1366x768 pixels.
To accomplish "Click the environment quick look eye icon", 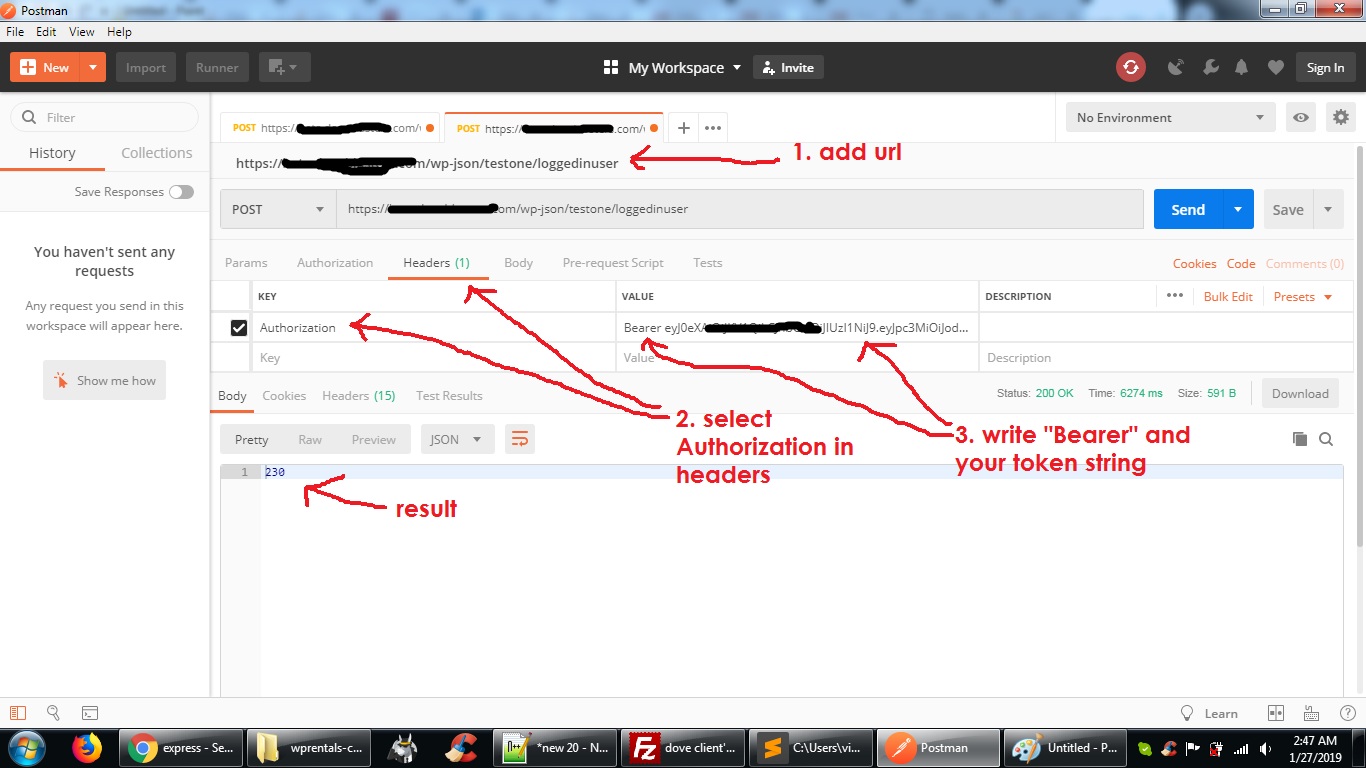I will point(1300,117).
